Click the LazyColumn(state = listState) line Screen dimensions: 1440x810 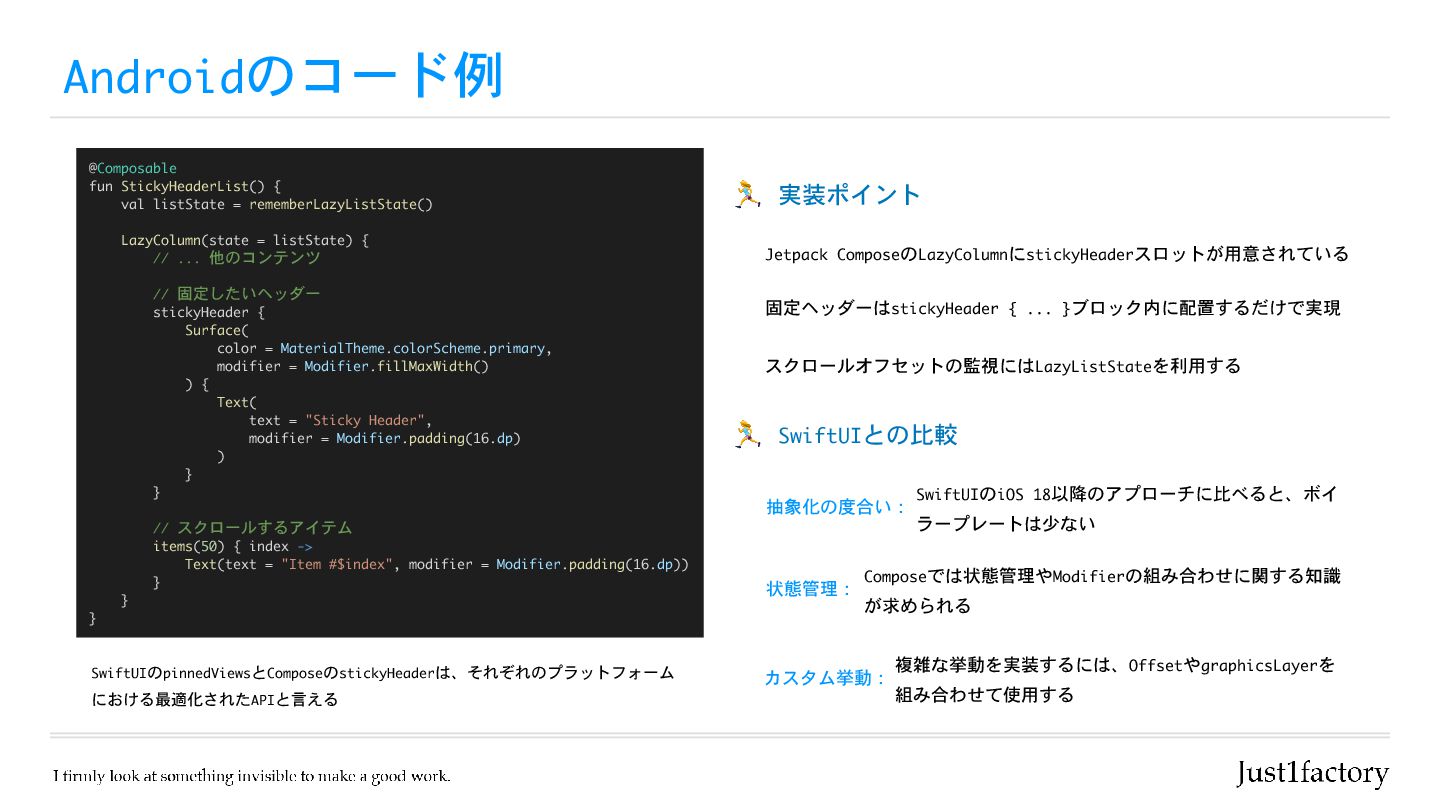(245, 240)
